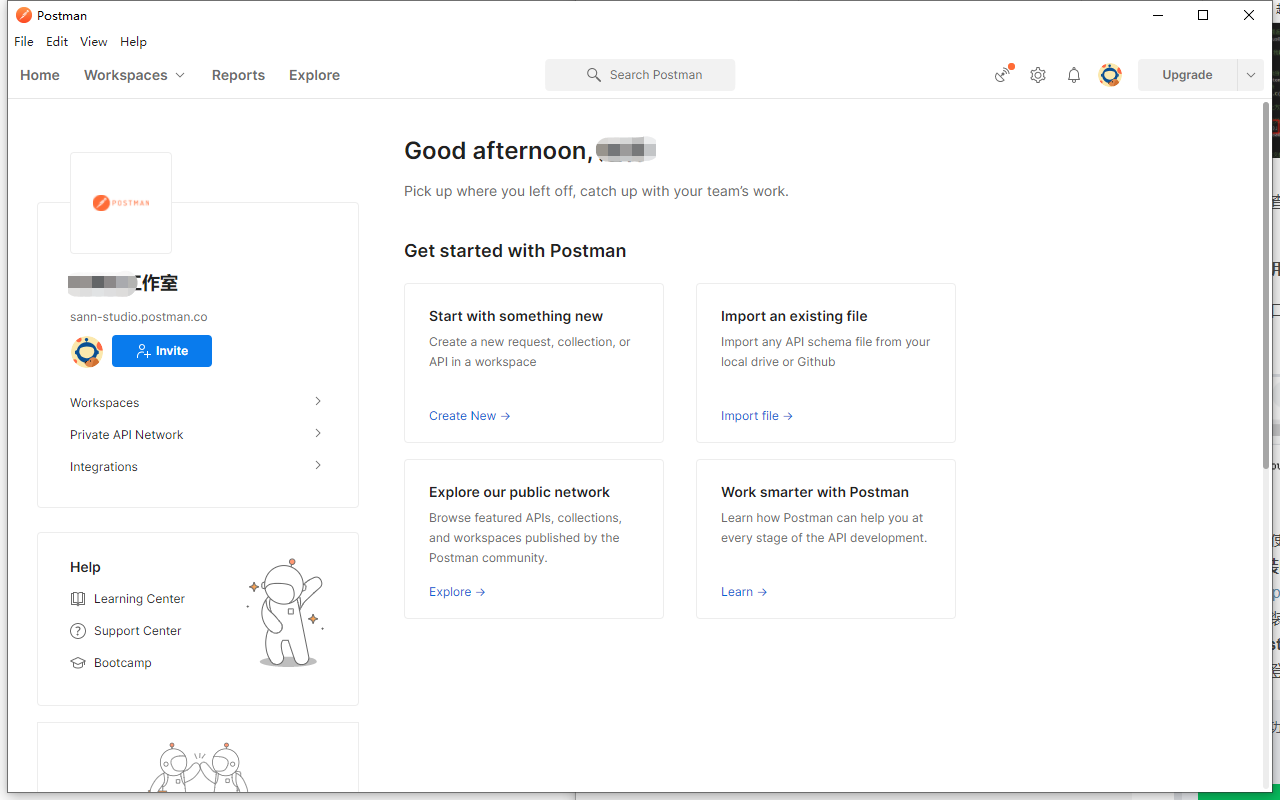Click the Get started with Postman heading
Viewport: 1280px width, 800px height.
(x=515, y=251)
